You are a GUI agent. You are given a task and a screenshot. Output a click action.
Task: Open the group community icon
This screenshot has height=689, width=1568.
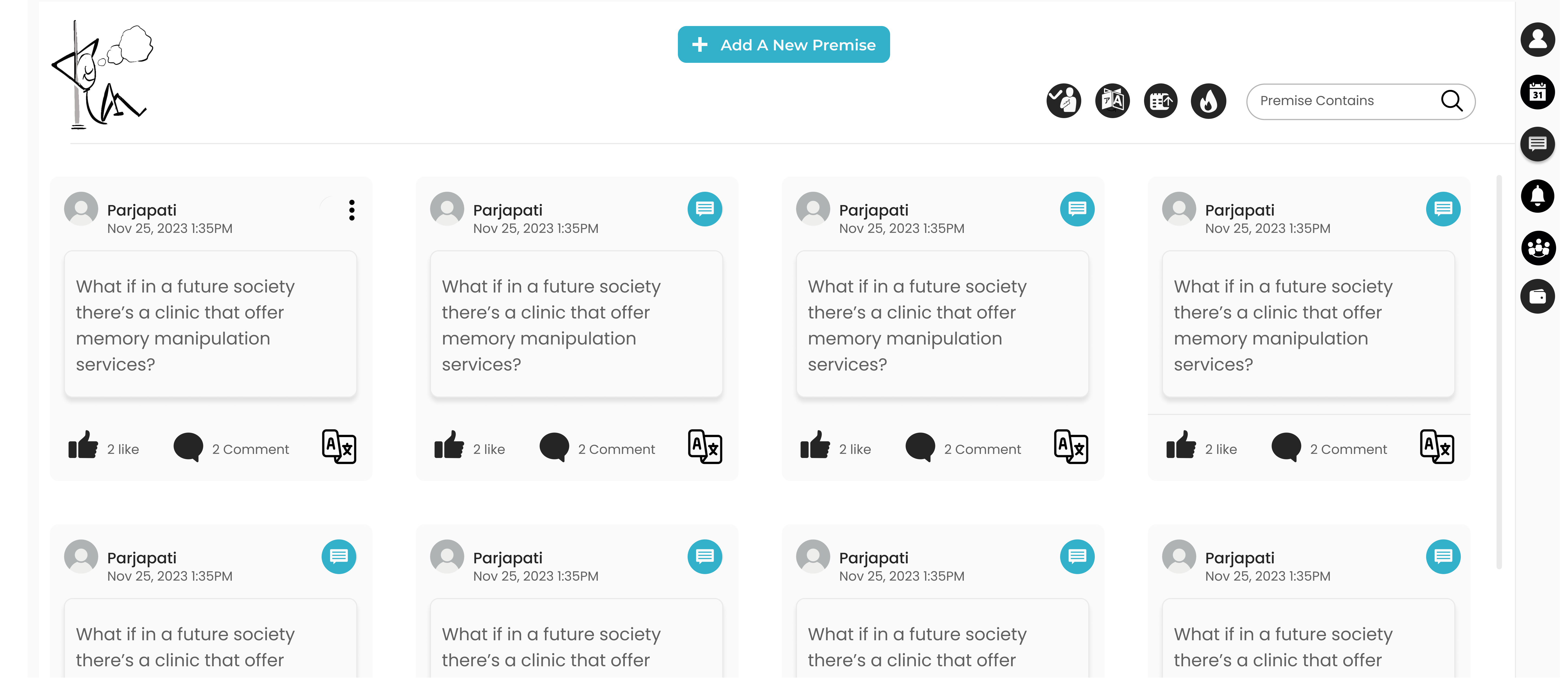click(x=1538, y=248)
